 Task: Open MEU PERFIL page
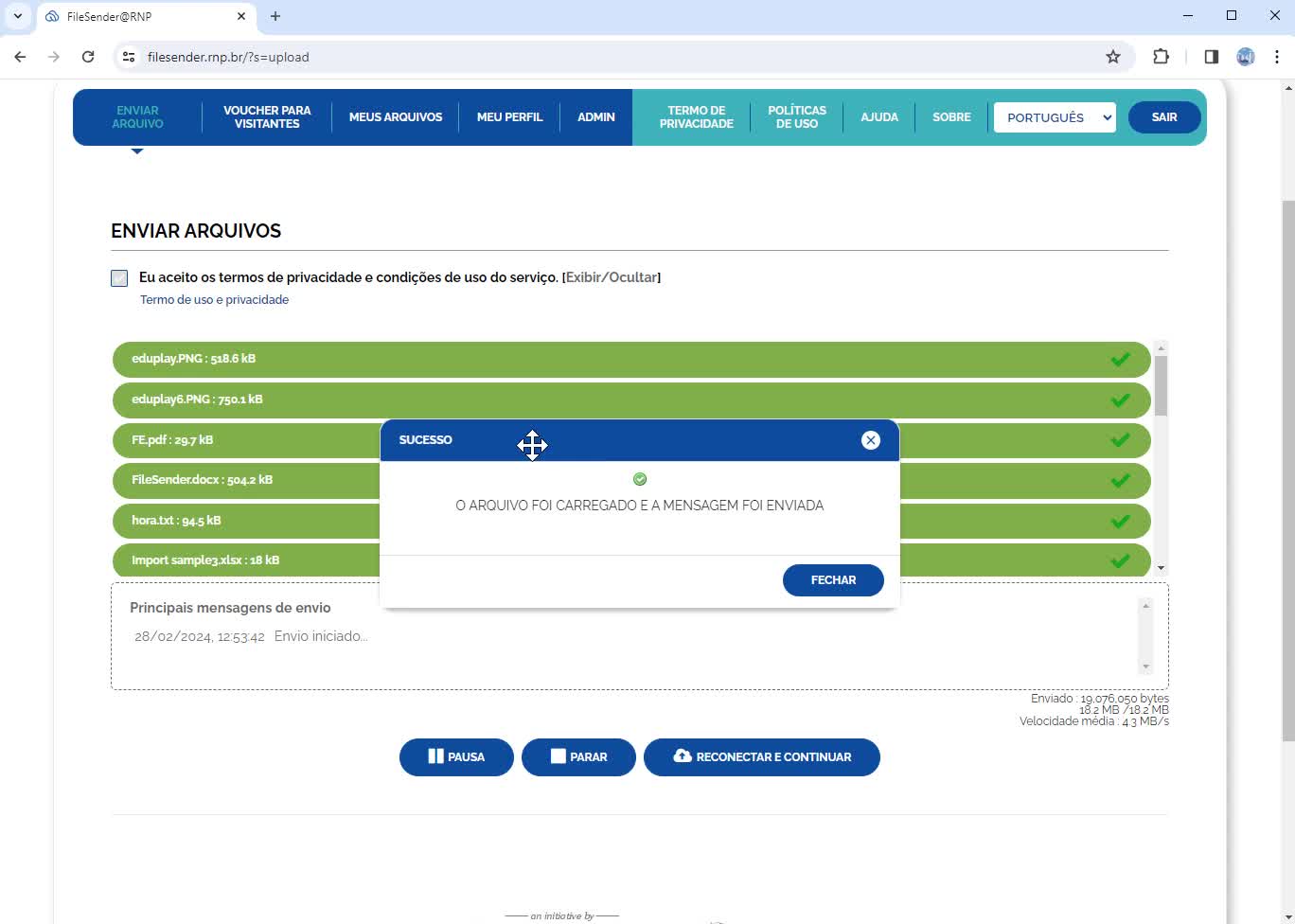point(509,117)
